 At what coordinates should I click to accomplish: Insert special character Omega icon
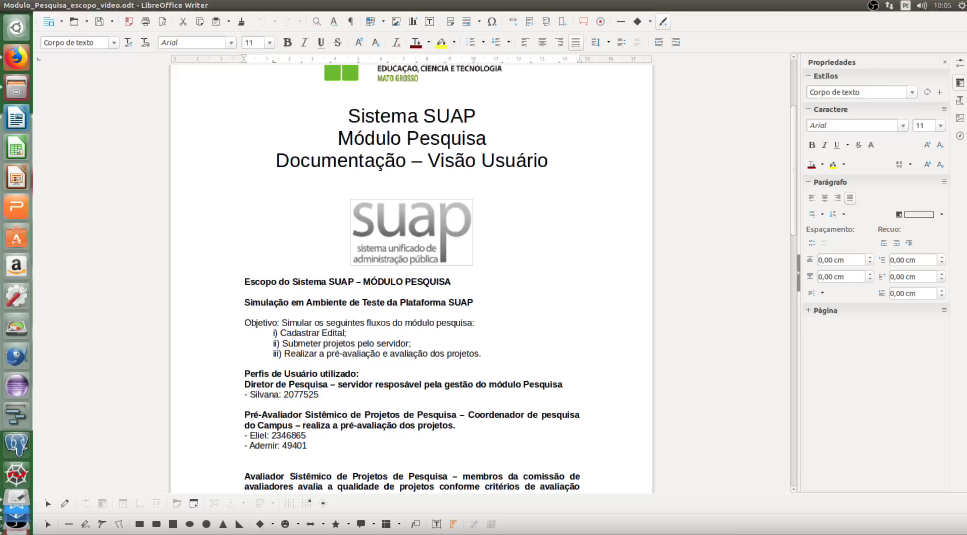coord(492,22)
